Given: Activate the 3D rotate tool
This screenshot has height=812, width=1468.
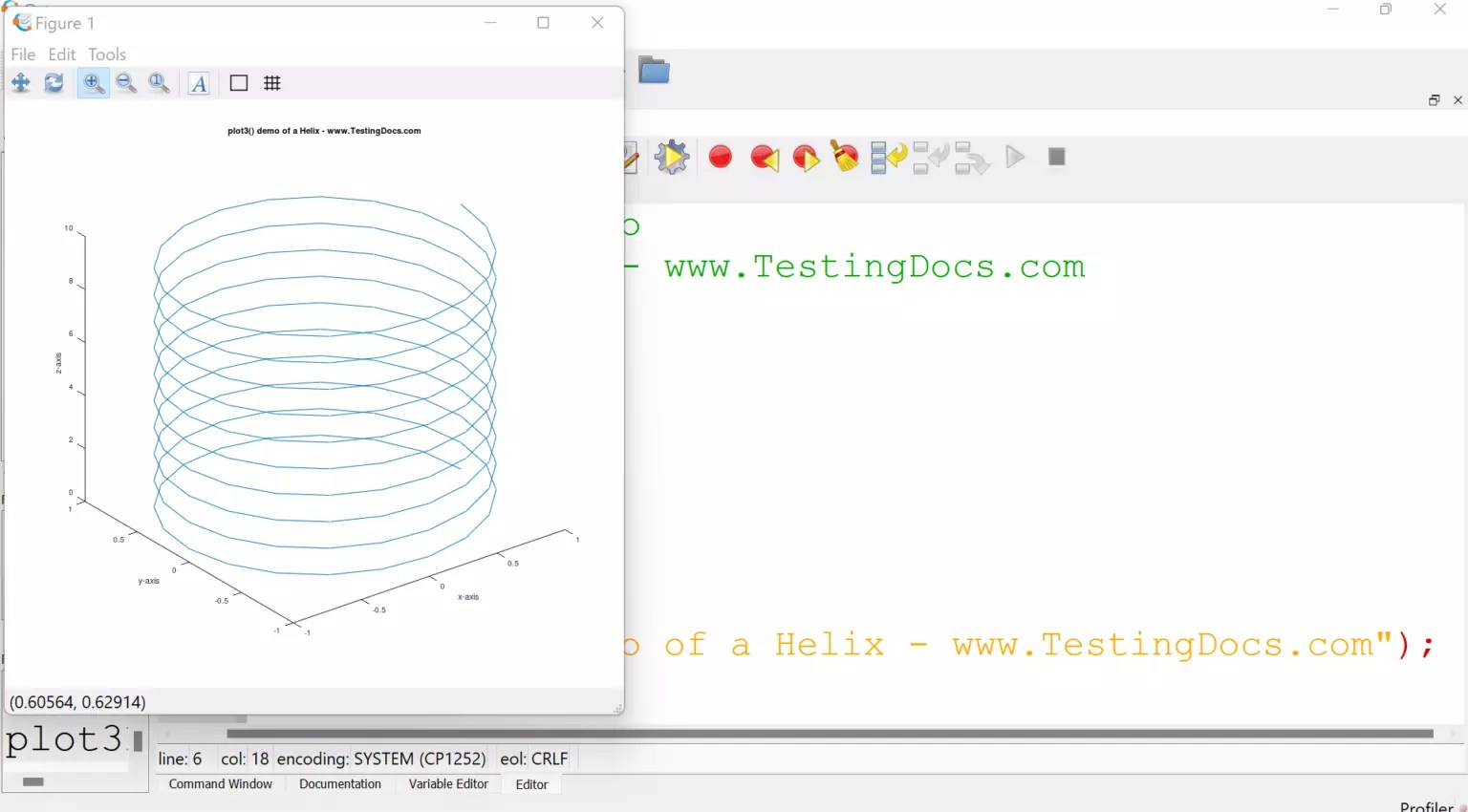Looking at the screenshot, I should [x=54, y=83].
